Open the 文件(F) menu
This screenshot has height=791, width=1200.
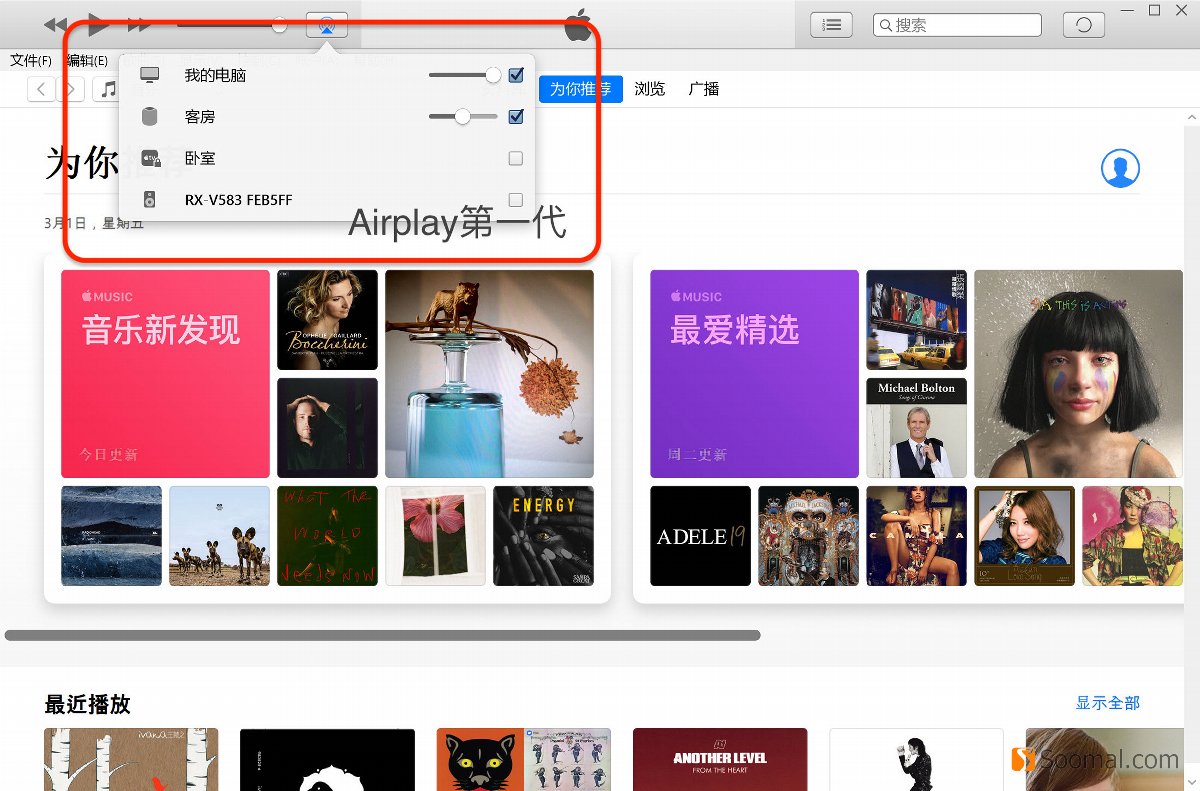click(x=31, y=60)
